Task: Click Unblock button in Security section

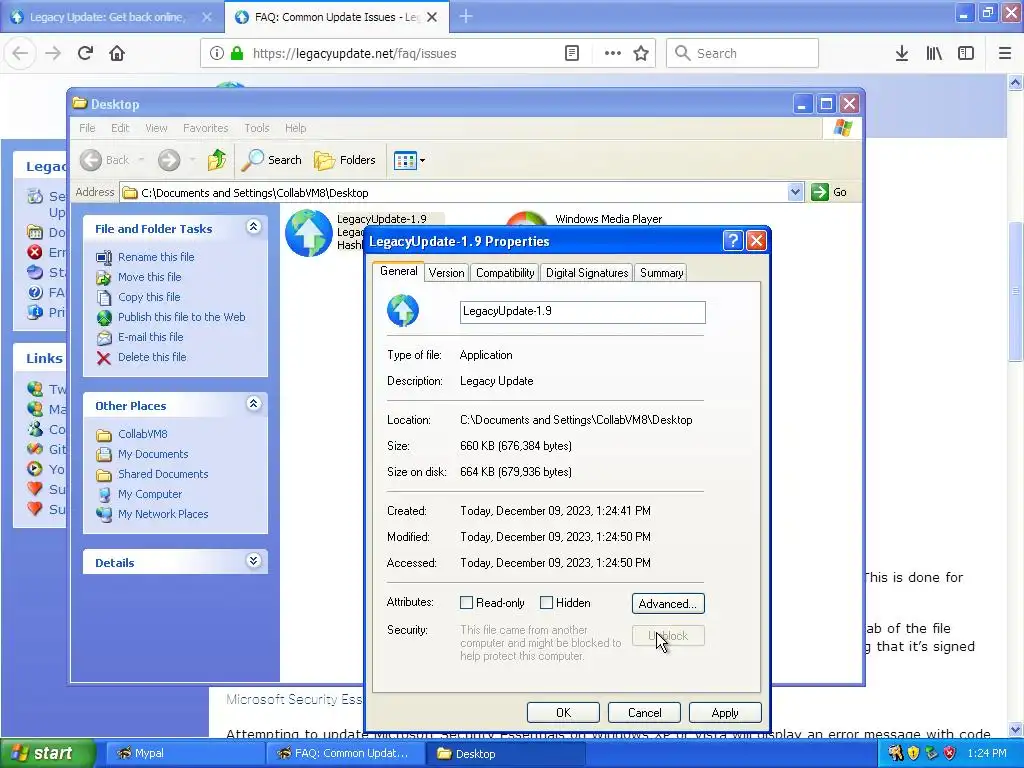Action: 668,636
